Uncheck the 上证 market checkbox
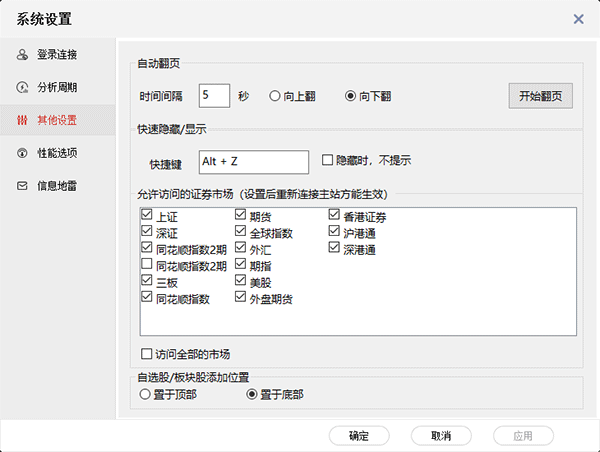The width and height of the screenshot is (600, 452). click(x=148, y=217)
